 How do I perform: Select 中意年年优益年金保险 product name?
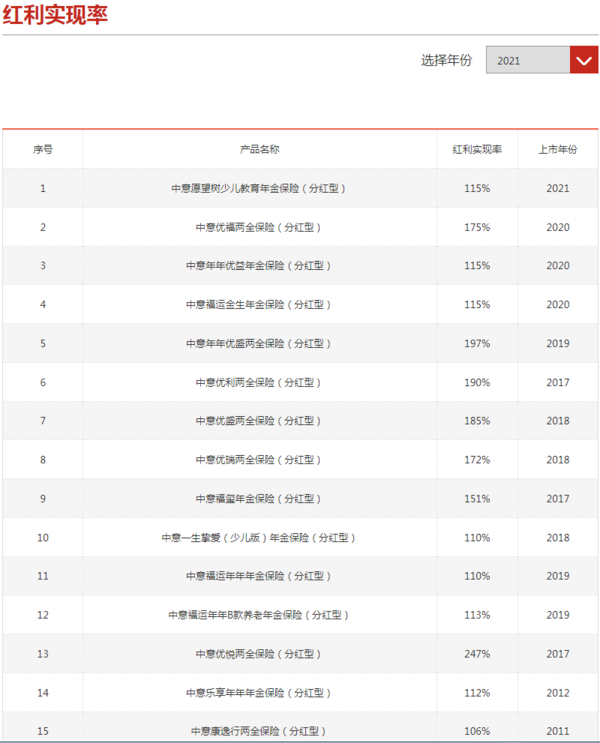coord(259,266)
